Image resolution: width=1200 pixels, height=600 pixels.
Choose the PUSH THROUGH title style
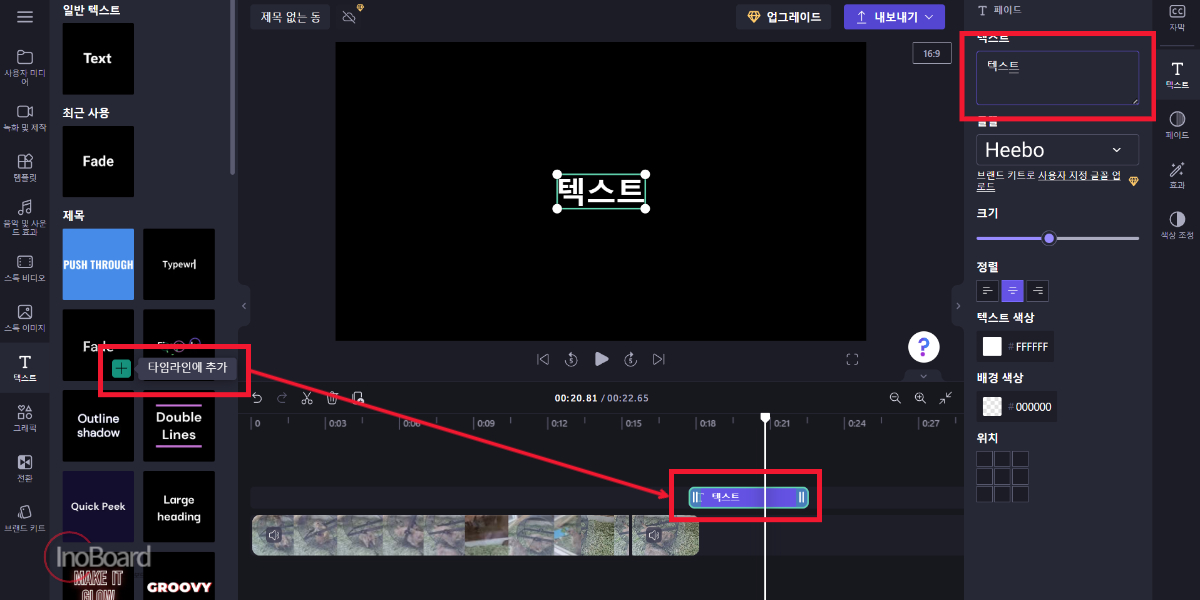click(x=98, y=264)
